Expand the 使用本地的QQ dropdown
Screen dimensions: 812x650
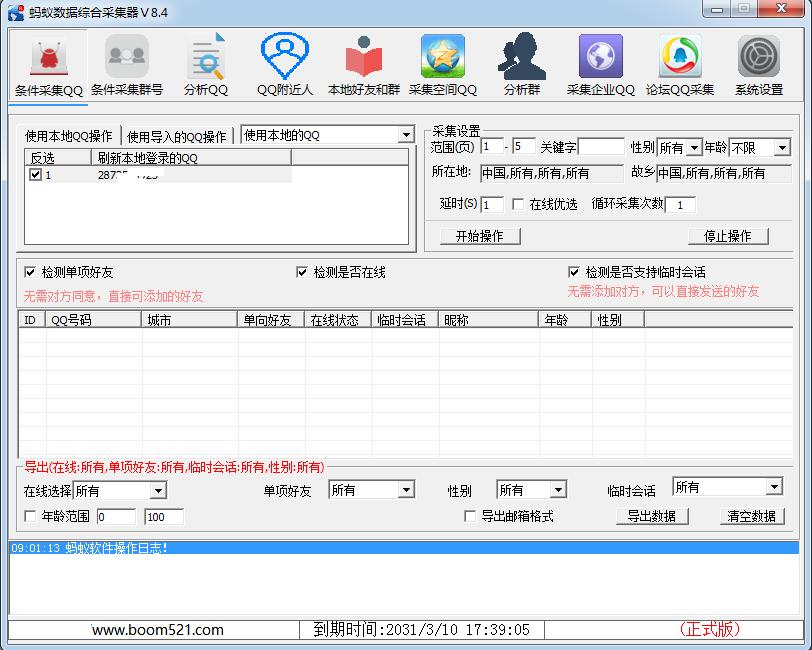pos(407,135)
